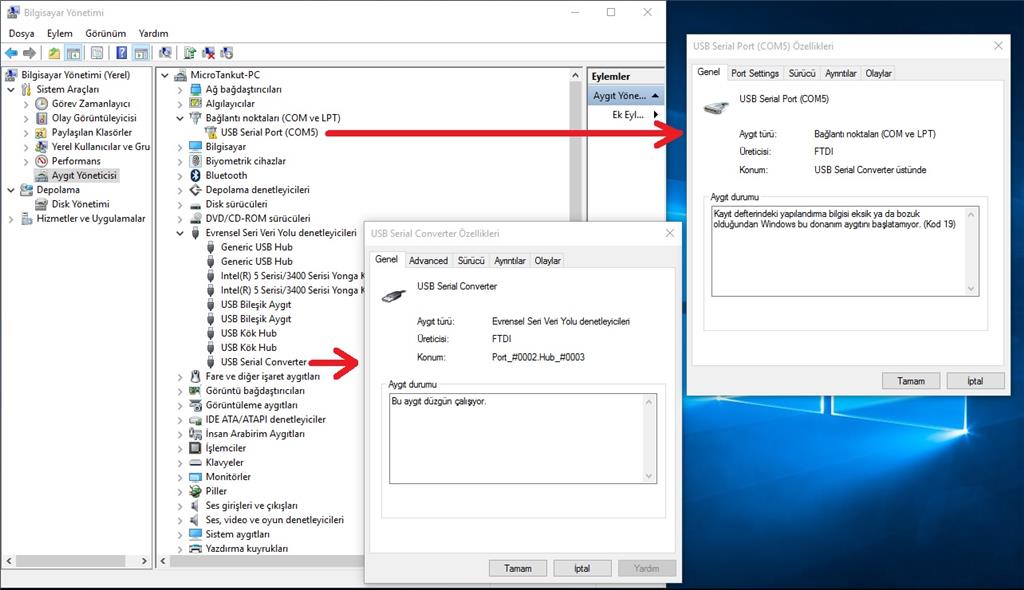Viewport: 1024px width, 590px height.
Task: Toggle the Show/Hide action pane icon
Action: point(141,53)
